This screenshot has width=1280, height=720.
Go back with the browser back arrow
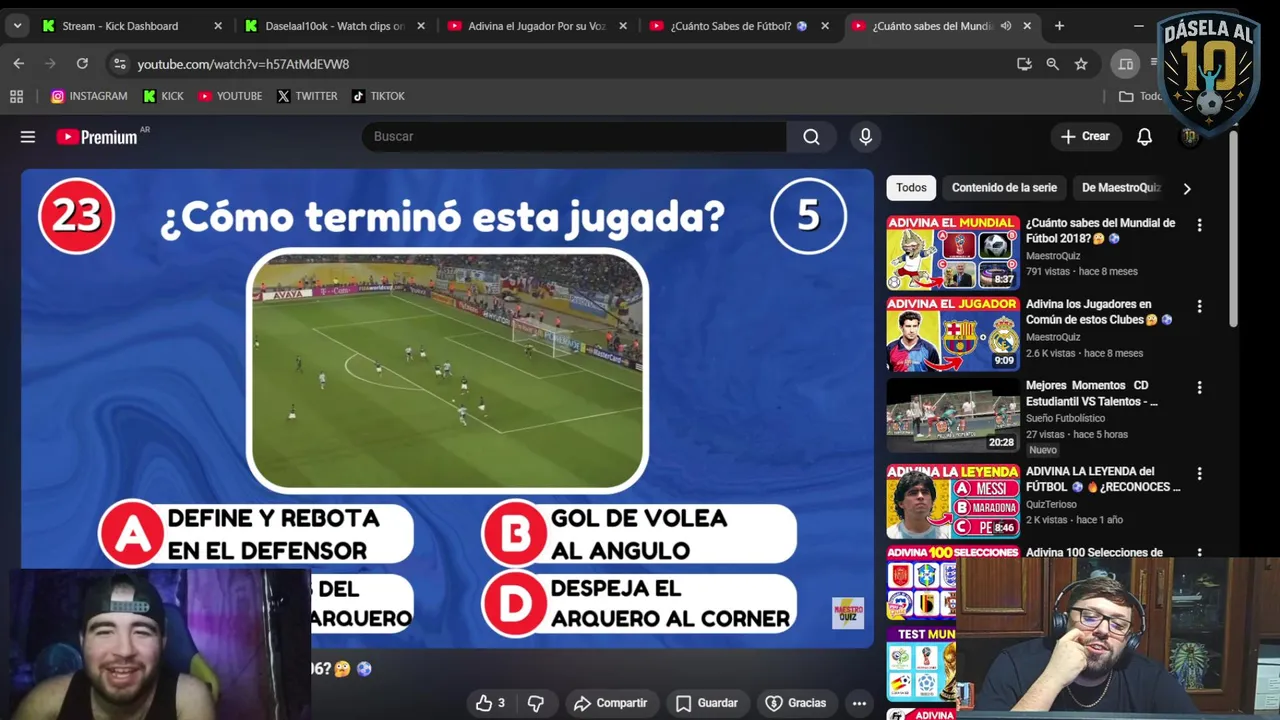point(18,64)
